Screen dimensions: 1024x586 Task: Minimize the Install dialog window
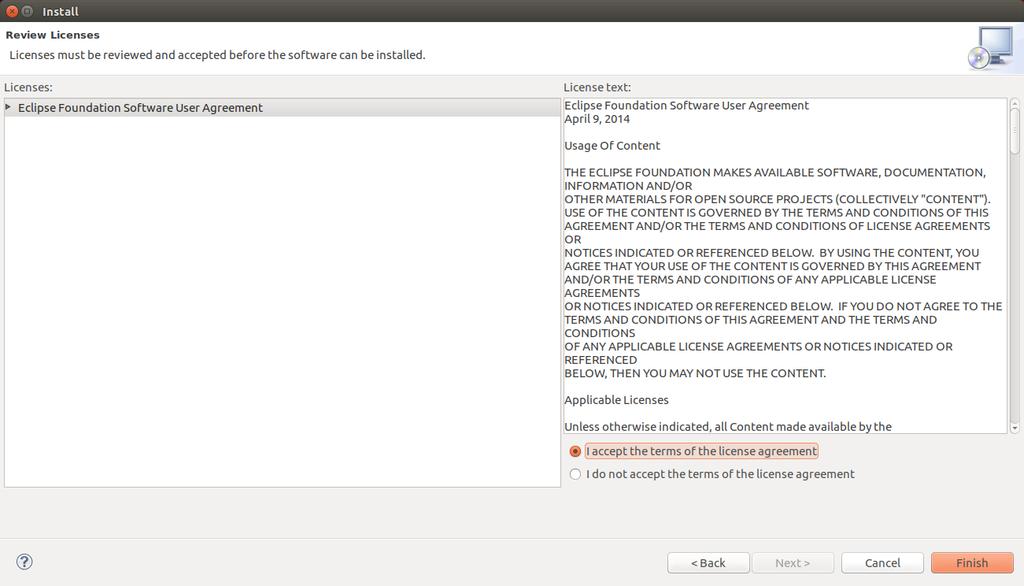click(27, 11)
